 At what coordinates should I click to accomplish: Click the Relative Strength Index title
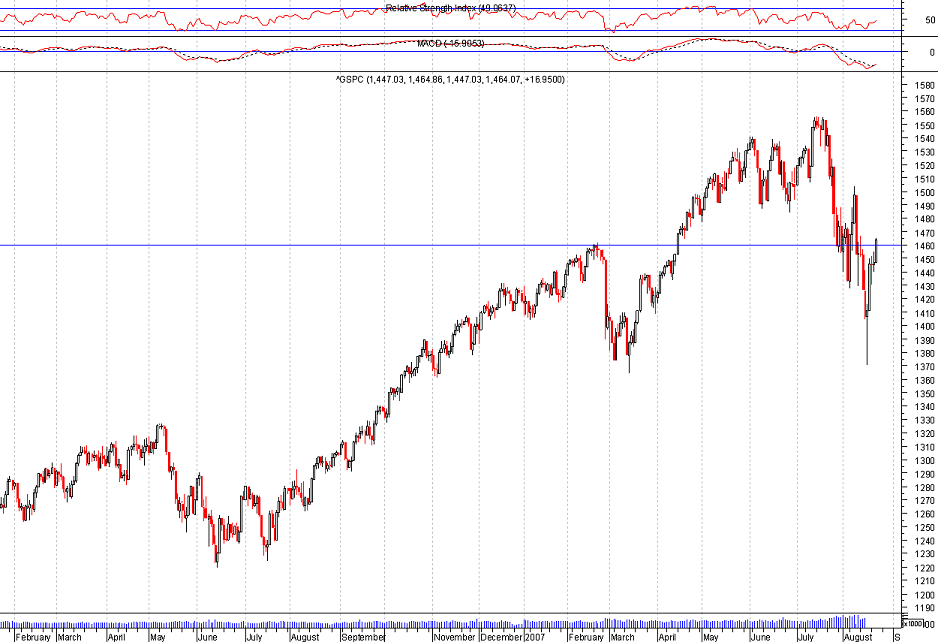(x=450, y=8)
